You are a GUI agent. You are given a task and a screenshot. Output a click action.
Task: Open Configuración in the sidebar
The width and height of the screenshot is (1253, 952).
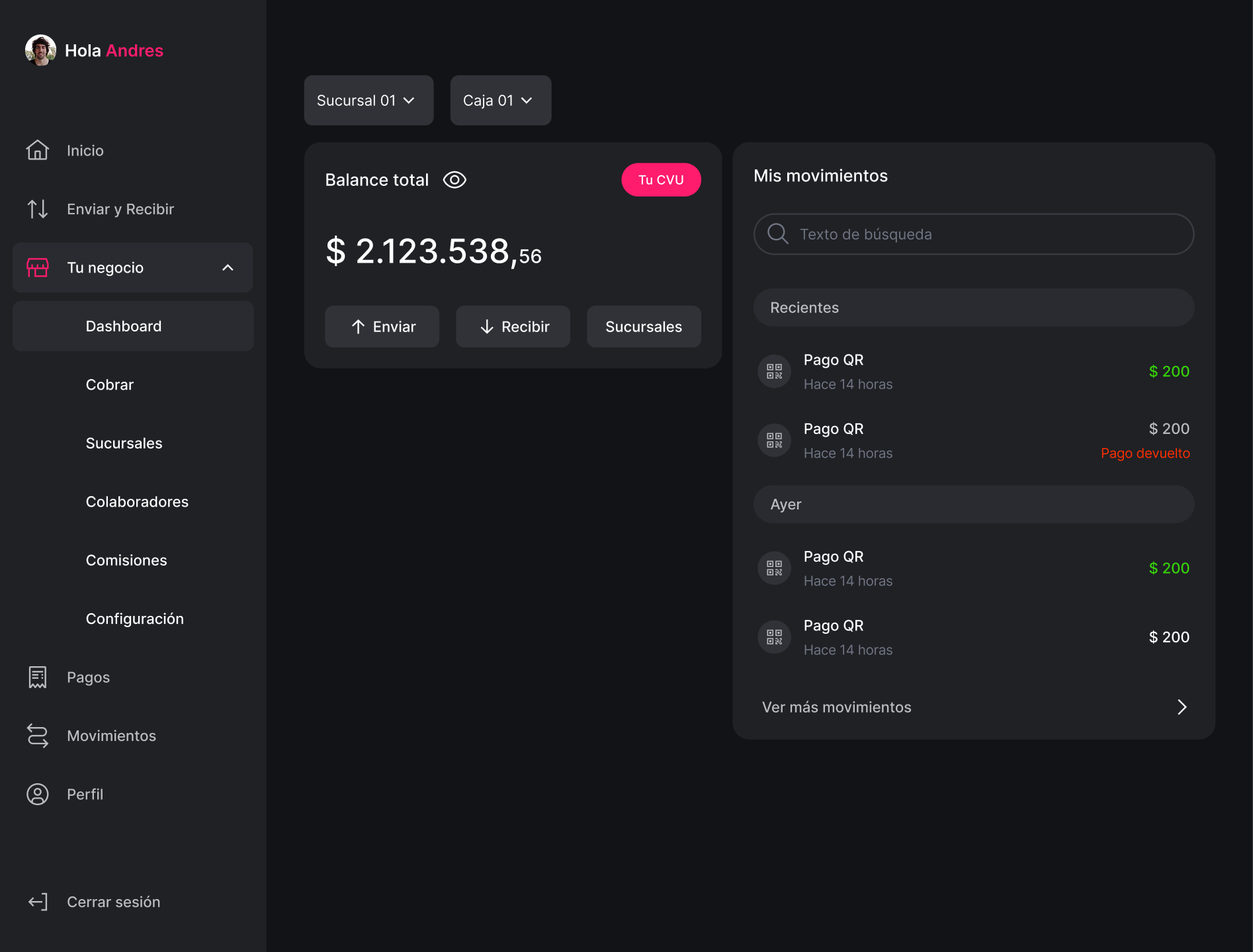(135, 619)
